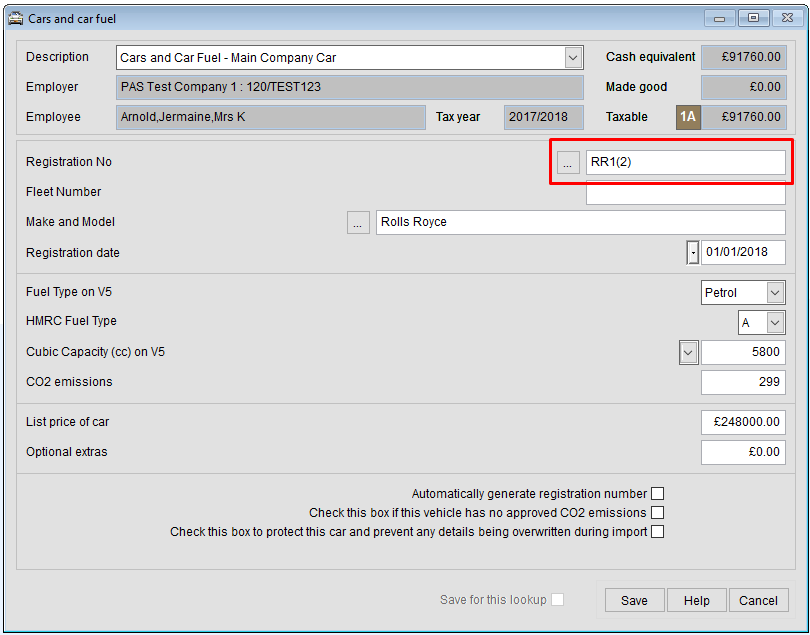Click CO2 emissions field 299
Screen dimensions: 810x635
(743, 382)
